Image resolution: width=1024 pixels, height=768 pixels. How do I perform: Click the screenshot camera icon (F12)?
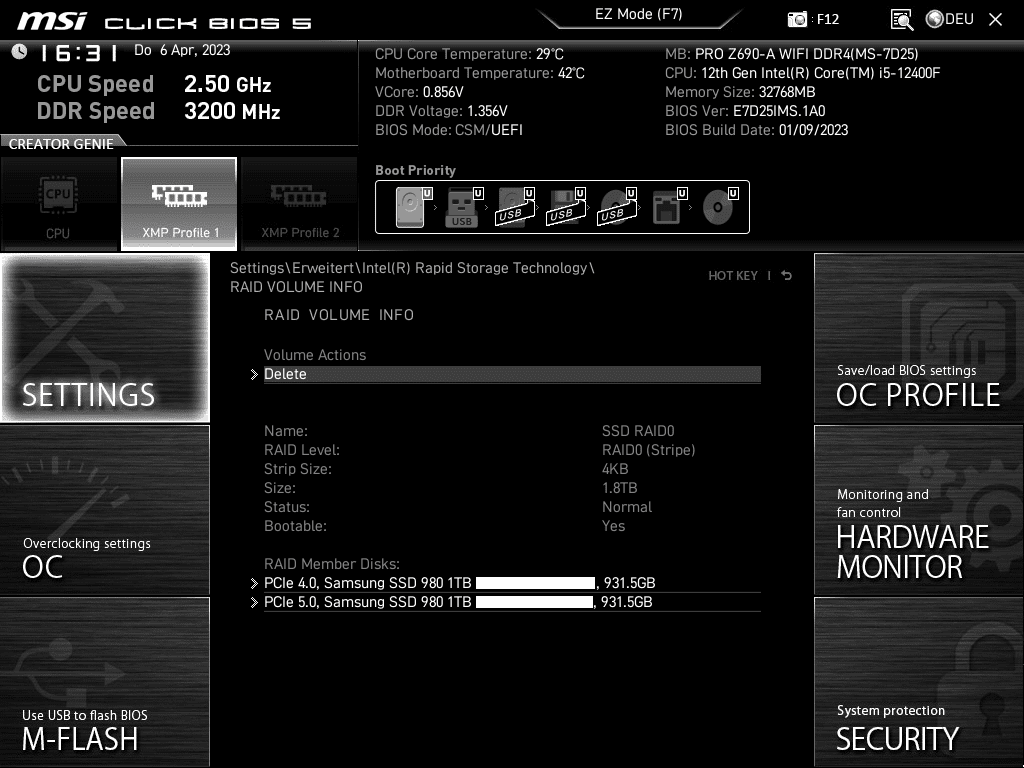pyautogui.click(x=797, y=19)
